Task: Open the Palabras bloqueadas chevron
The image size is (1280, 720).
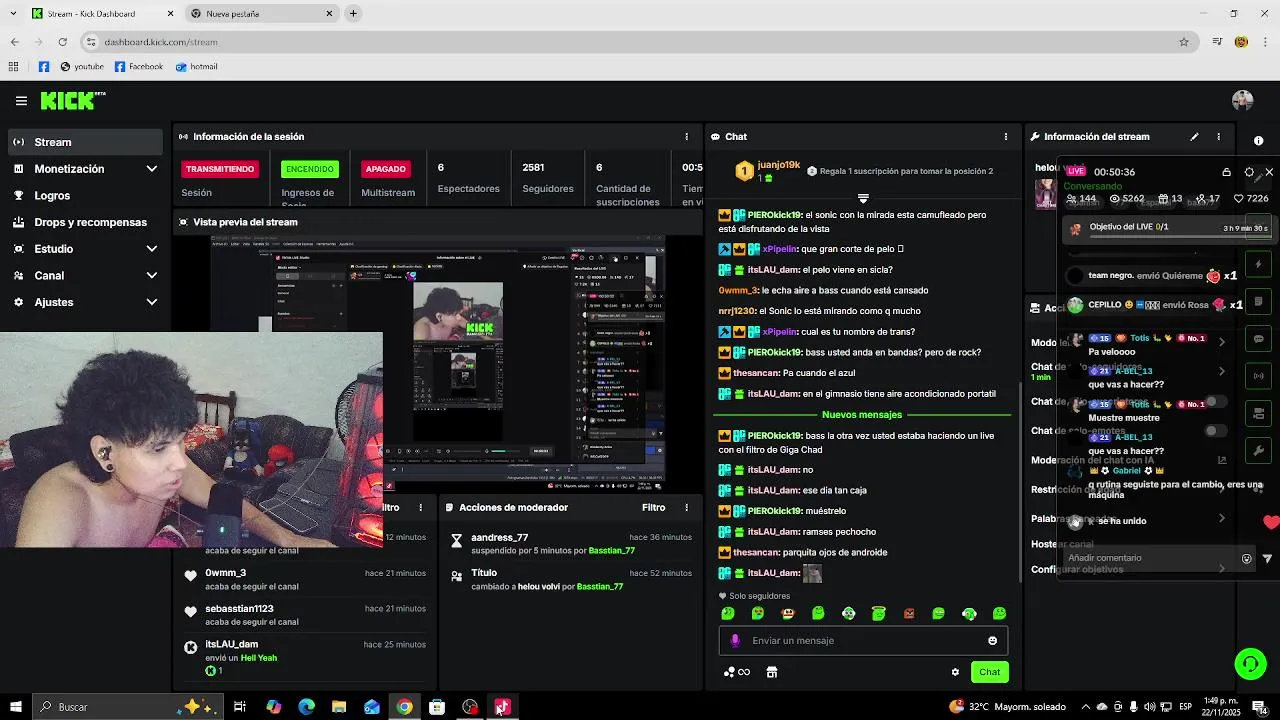Action: [x=1221, y=518]
